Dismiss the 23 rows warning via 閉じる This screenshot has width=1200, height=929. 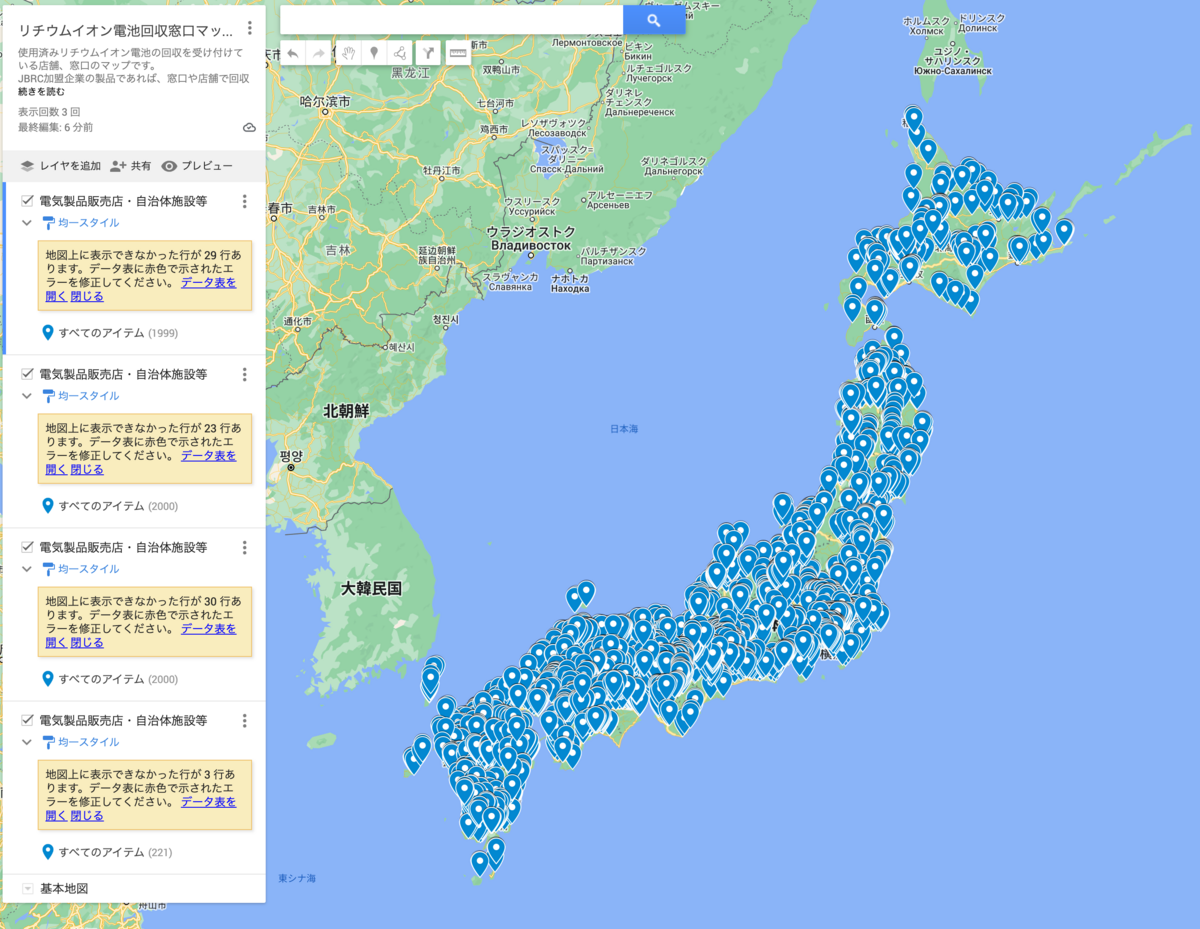click(x=87, y=469)
